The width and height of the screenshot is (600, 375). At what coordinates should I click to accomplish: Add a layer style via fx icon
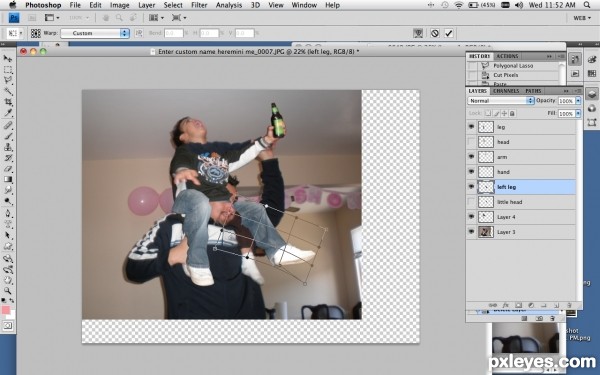[505, 305]
